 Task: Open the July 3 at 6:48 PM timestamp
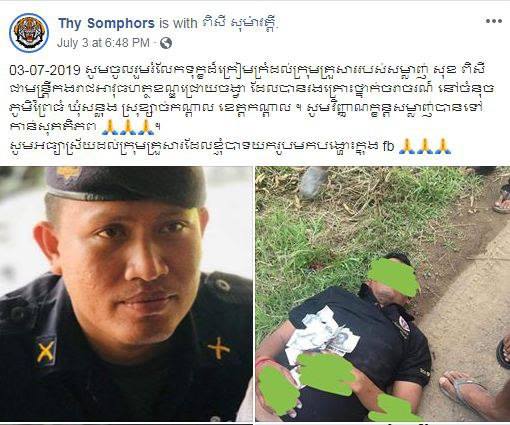(103, 43)
